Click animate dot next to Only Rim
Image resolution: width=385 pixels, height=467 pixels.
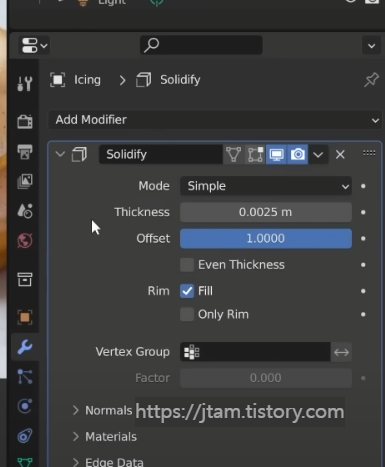pyautogui.click(x=363, y=314)
